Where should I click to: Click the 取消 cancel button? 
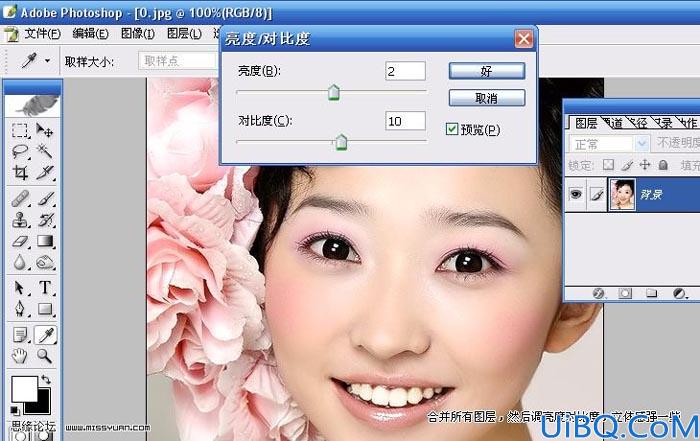(x=487, y=98)
